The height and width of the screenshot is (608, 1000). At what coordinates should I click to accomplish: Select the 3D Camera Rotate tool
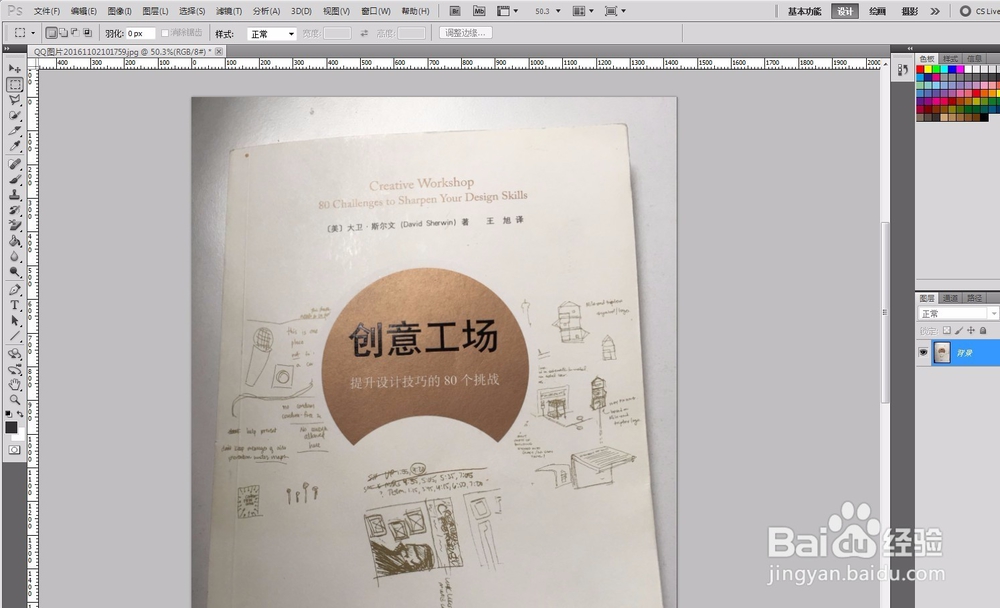(x=14, y=369)
